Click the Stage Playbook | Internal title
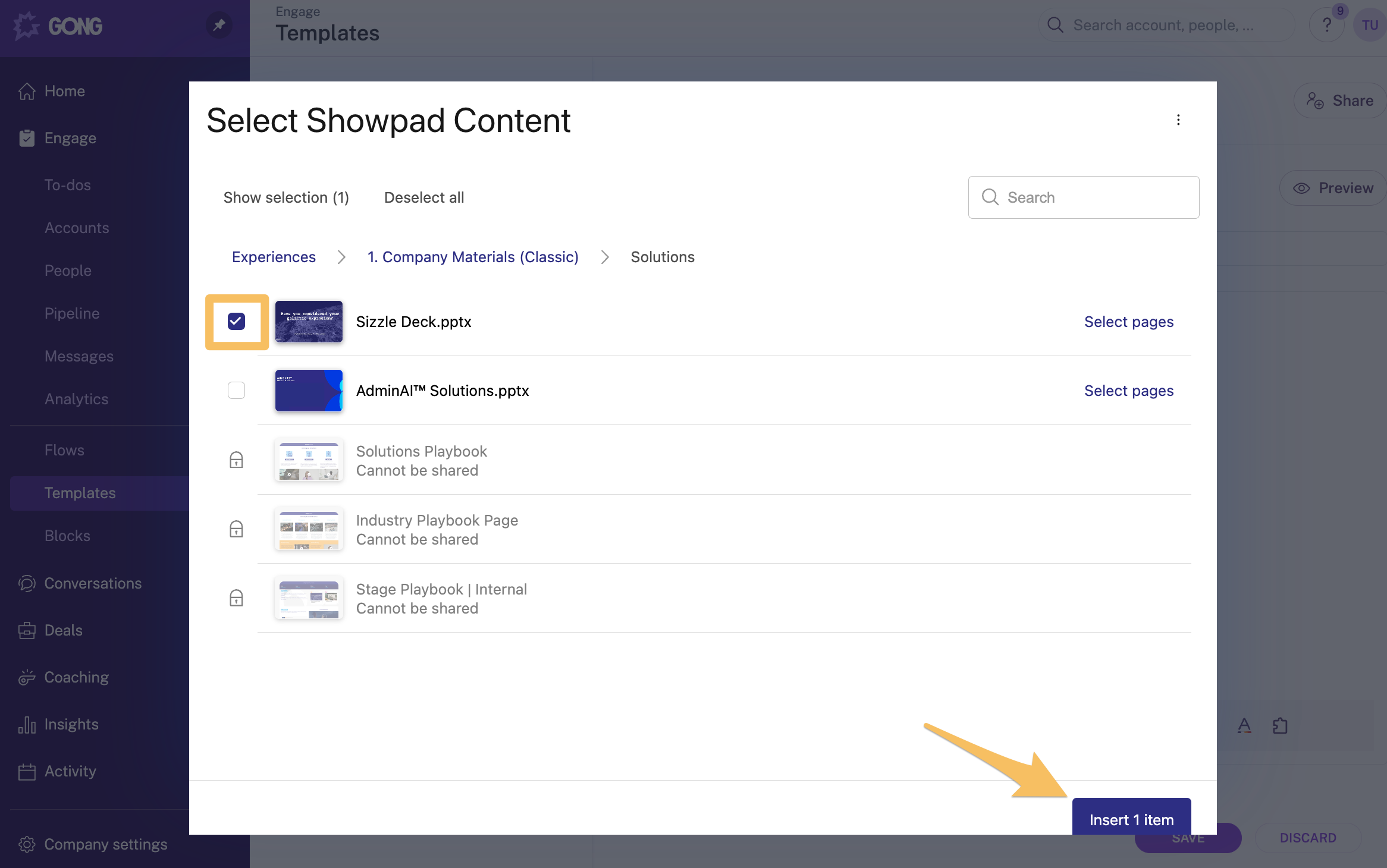This screenshot has height=868, width=1387. pyautogui.click(x=441, y=589)
